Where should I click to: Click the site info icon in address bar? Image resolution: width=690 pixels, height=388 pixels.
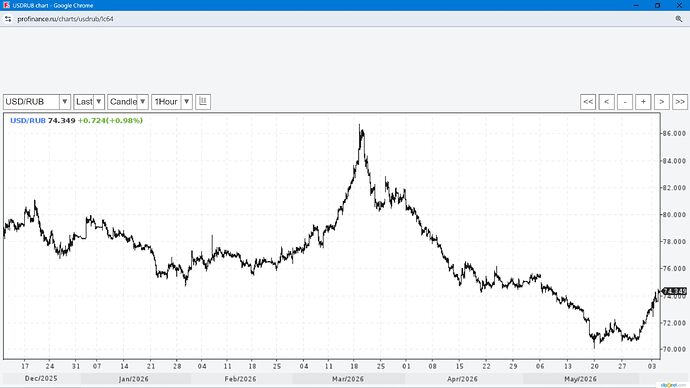click(x=8, y=19)
